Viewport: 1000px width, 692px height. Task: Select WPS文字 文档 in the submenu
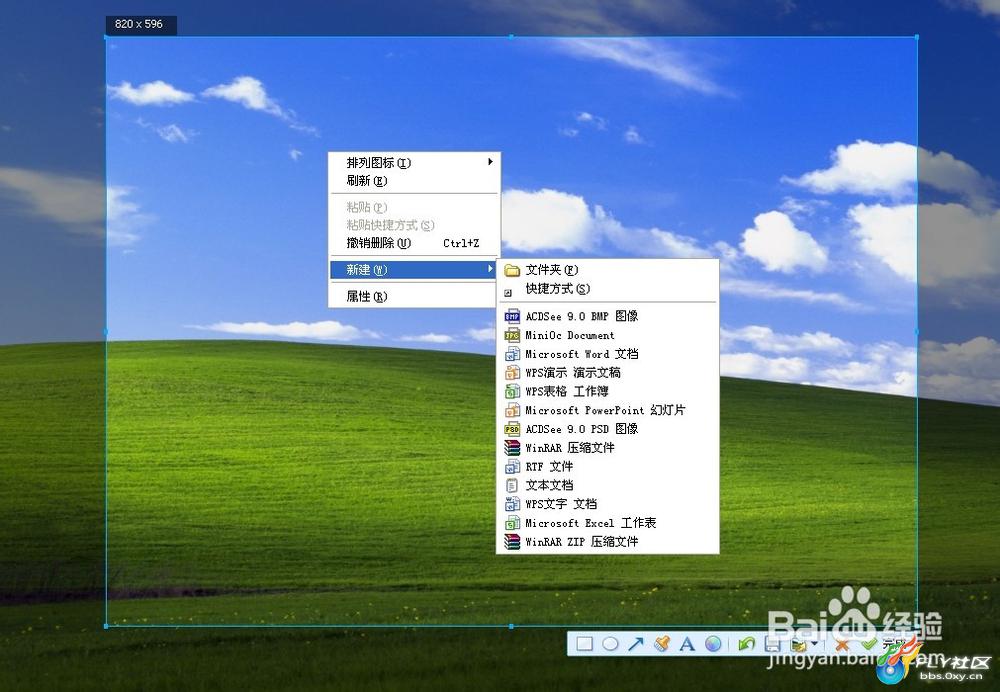[x=608, y=504]
